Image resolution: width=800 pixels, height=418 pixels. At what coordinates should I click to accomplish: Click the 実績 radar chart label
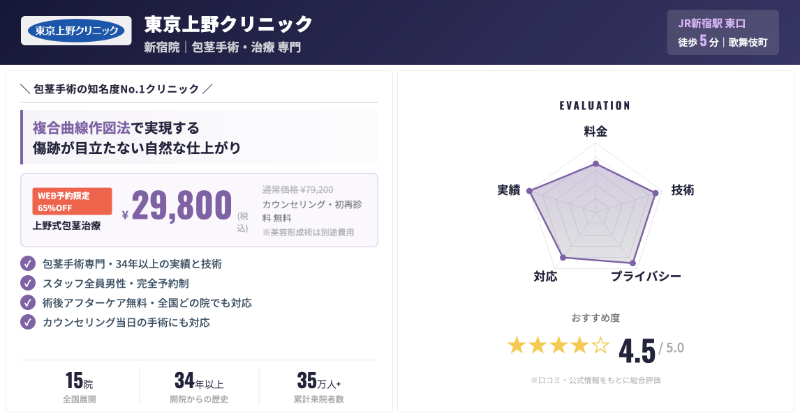tap(508, 190)
